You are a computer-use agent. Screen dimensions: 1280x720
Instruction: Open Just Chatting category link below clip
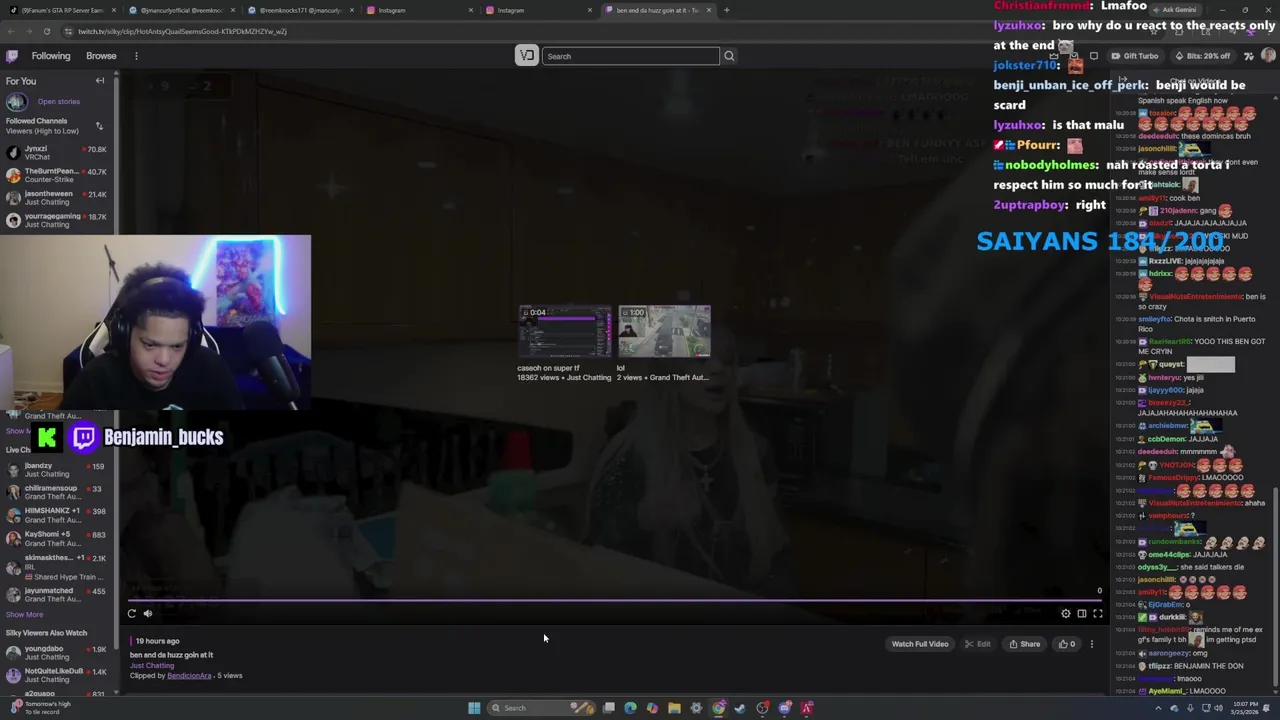coord(152,665)
